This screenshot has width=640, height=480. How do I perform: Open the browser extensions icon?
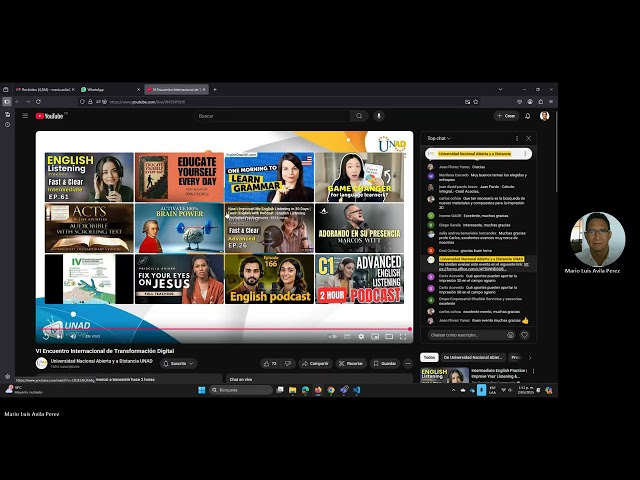[x=540, y=102]
